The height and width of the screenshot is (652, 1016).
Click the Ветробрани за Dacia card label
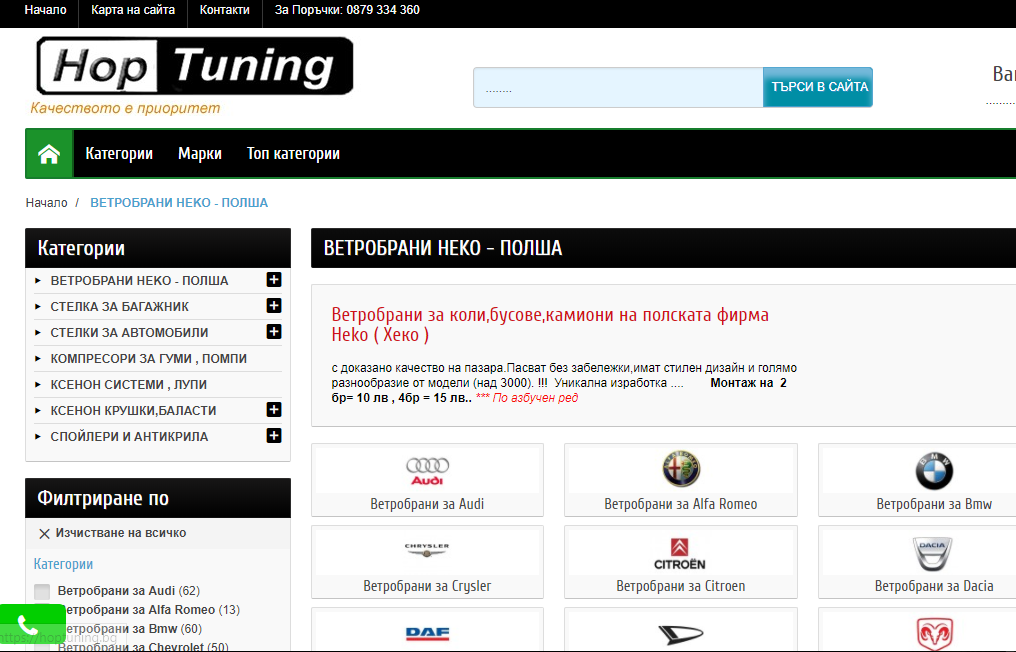pos(934,586)
